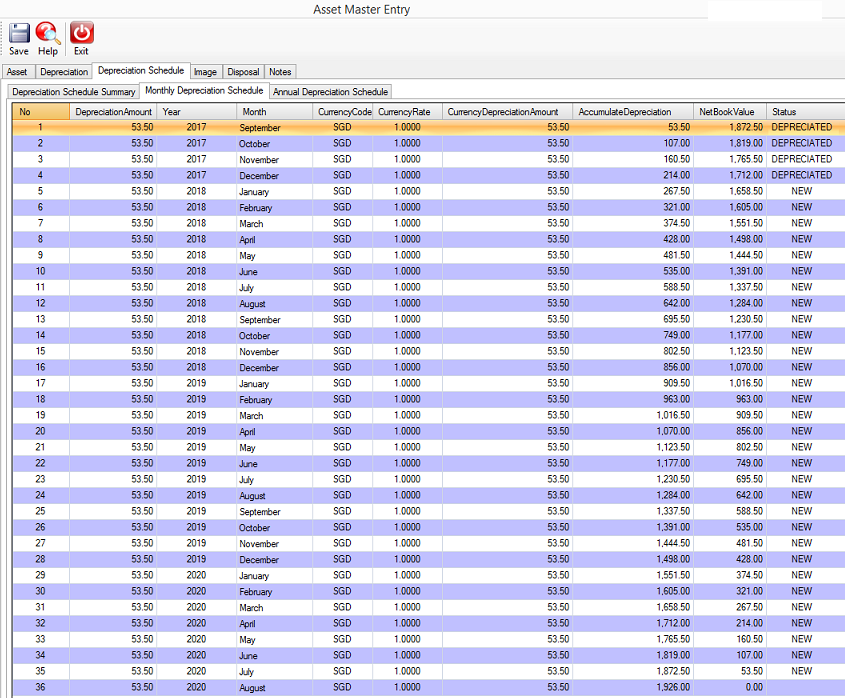The image size is (846, 698).
Task: Click the CurrencyCode column header
Action: (x=343, y=112)
